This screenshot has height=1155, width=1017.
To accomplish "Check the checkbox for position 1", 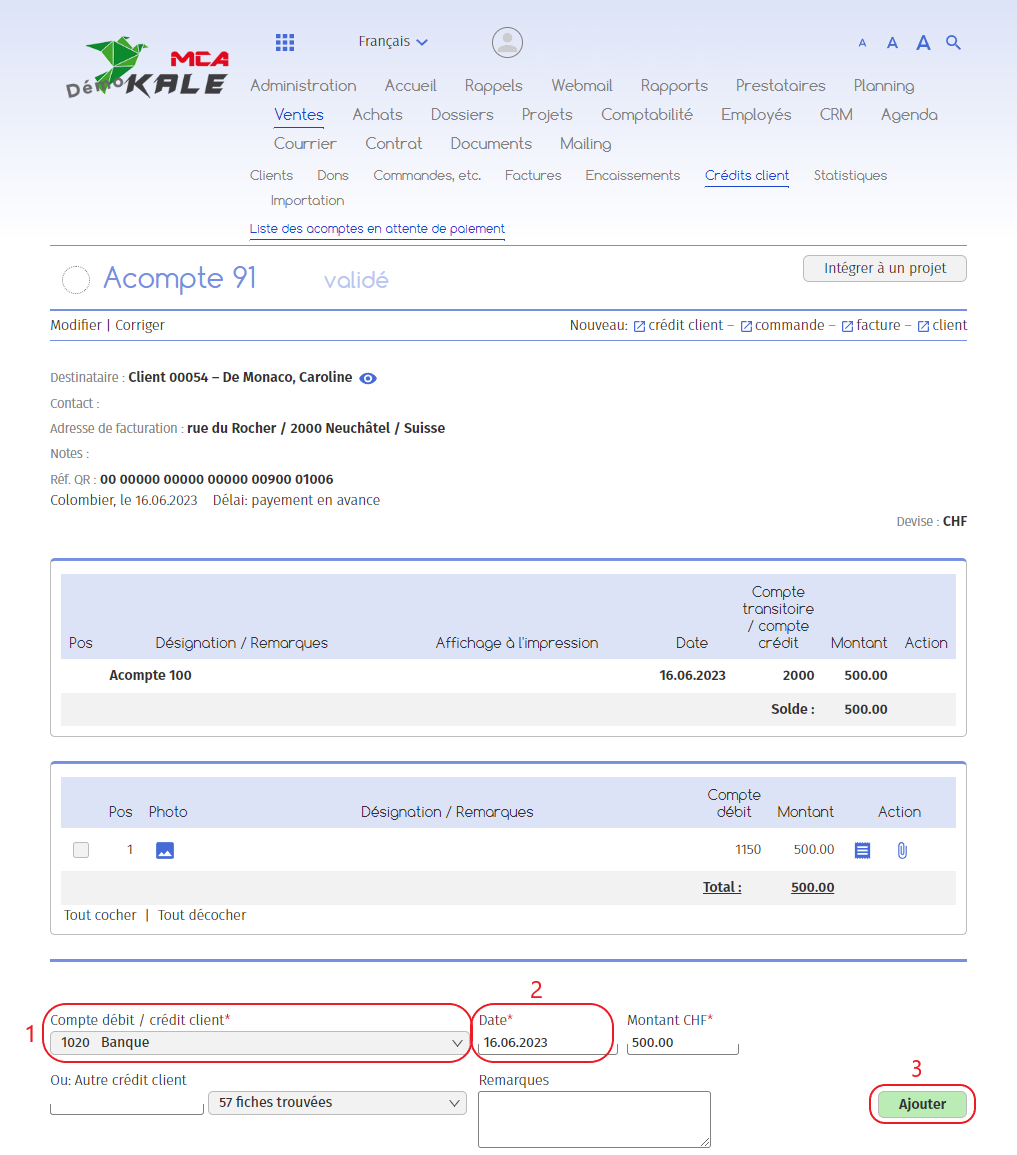I will coord(81,850).
